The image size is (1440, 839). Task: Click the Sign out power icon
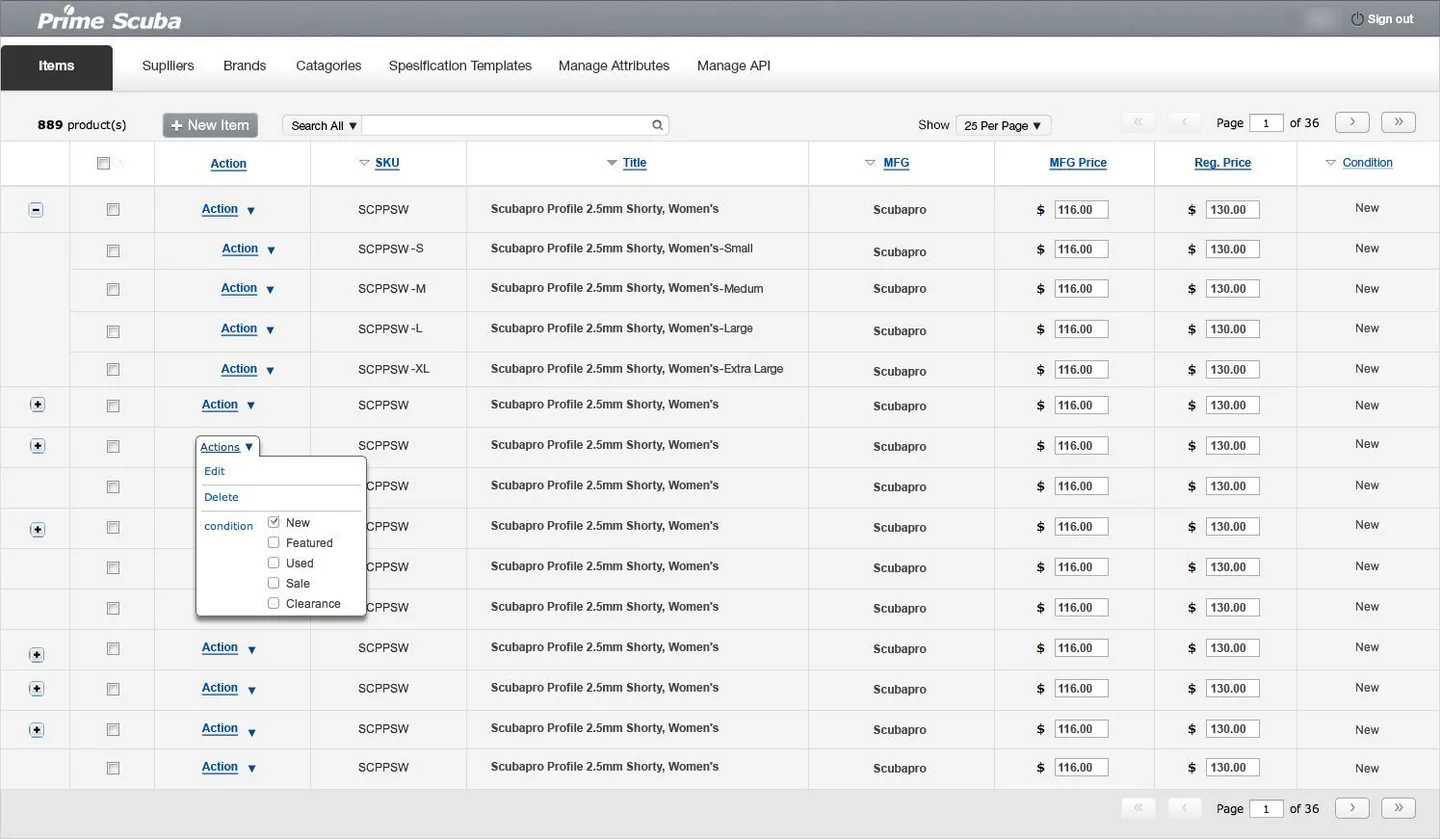(x=1357, y=19)
